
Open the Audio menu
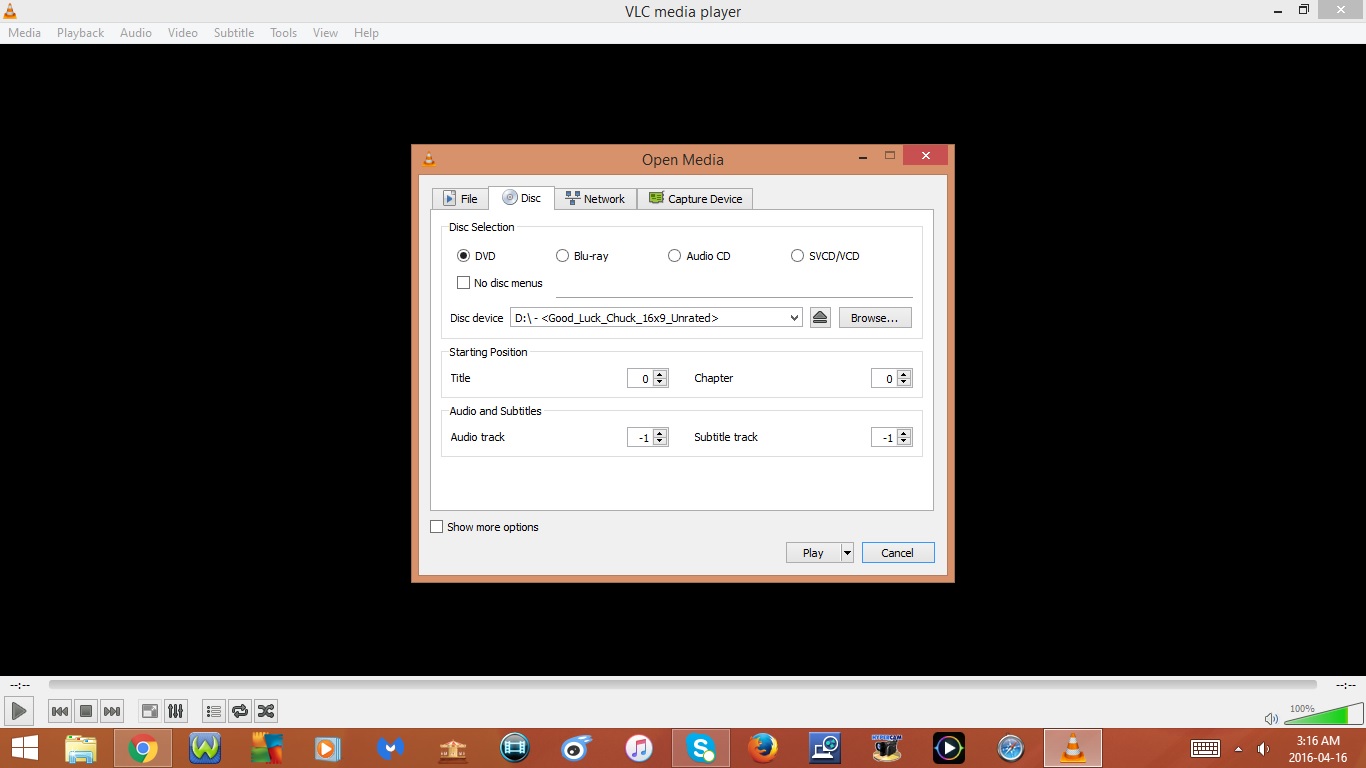point(136,33)
